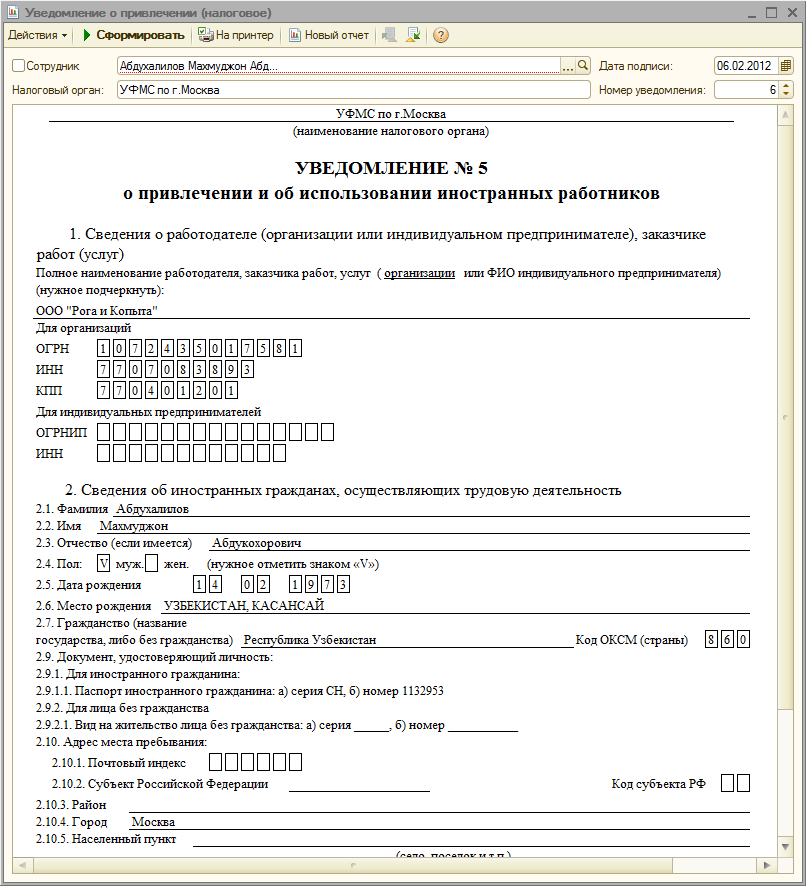Open employee selection ellipsis button
This screenshot has height=886, width=806.
[567, 66]
